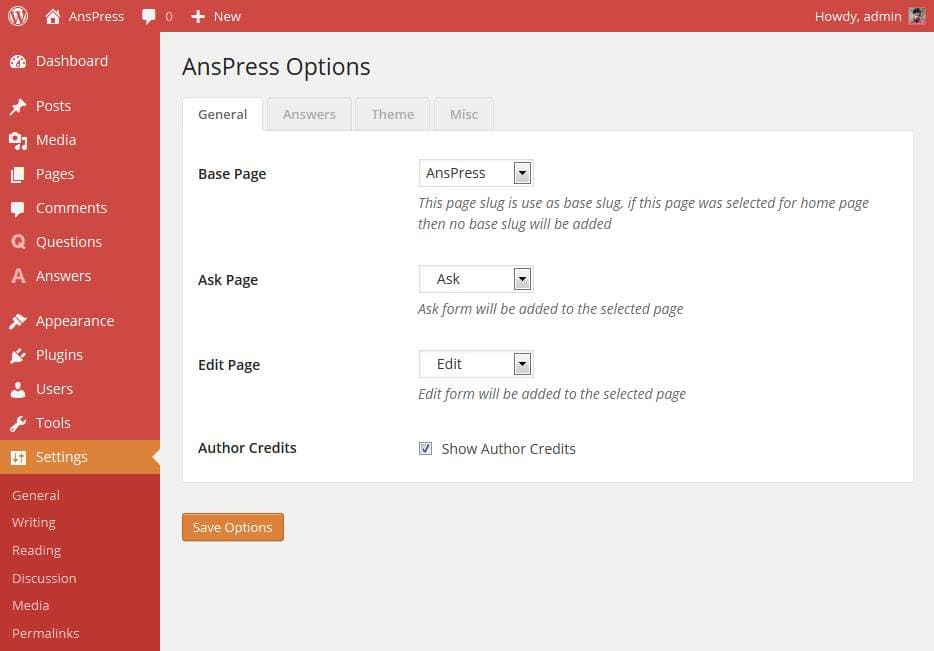Click the Users icon in sidebar
Image resolution: width=934 pixels, height=651 pixels.
[20, 389]
